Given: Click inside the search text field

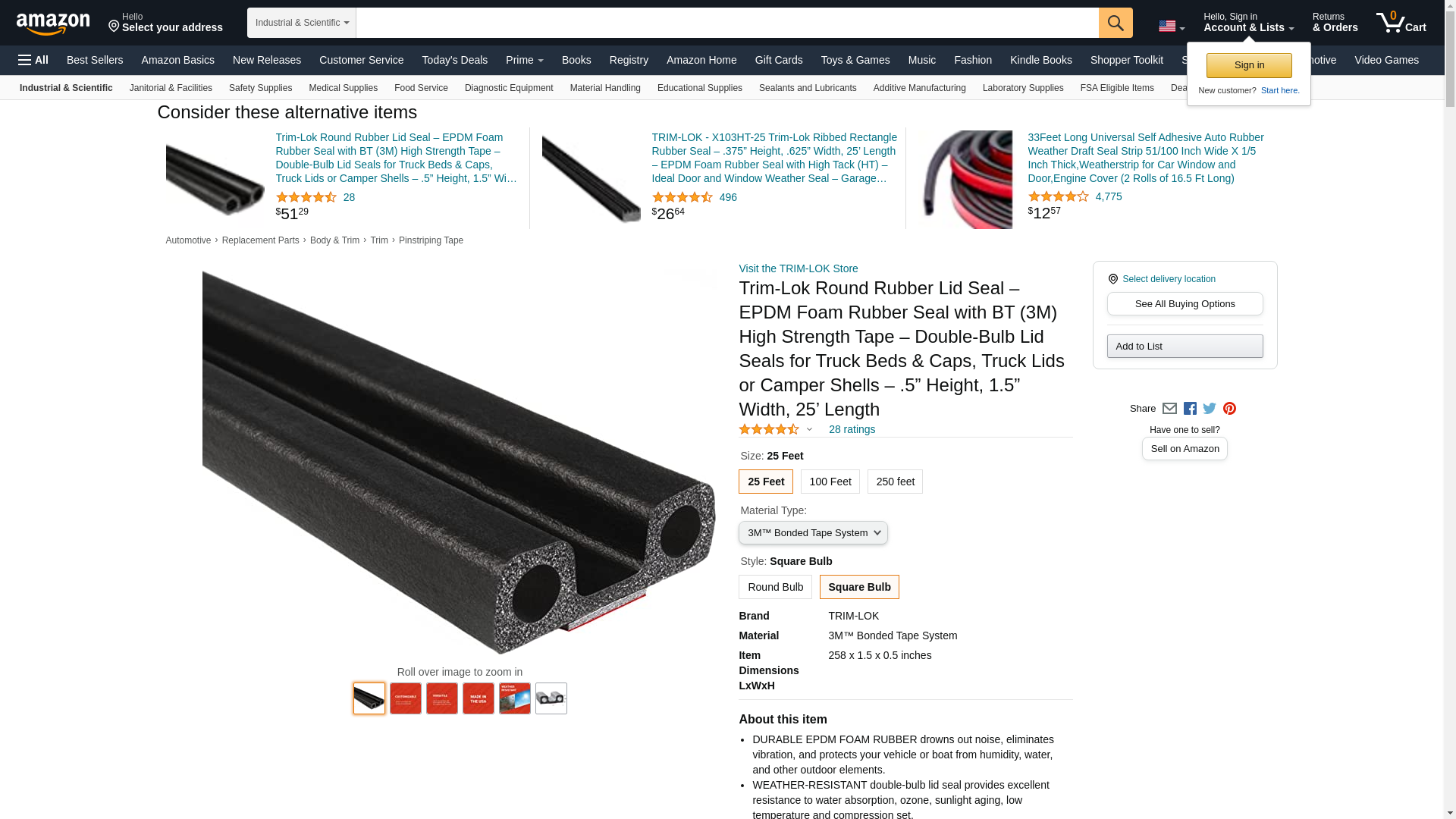Looking at the screenshot, I should [x=727, y=23].
